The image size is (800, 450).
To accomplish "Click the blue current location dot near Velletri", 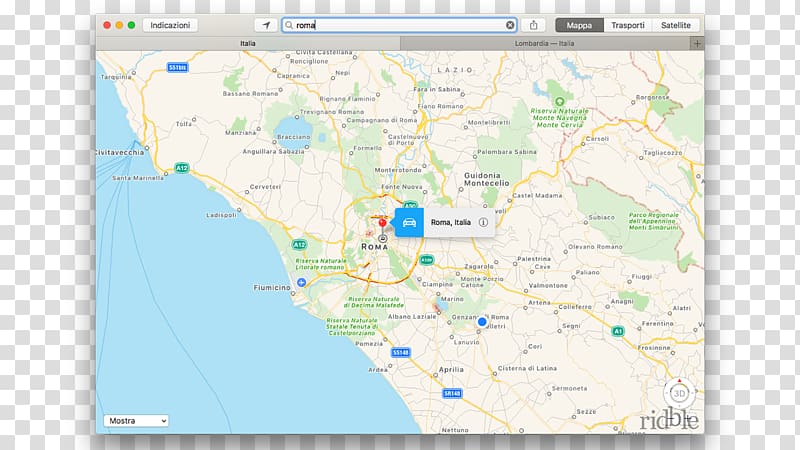I will (482, 321).
